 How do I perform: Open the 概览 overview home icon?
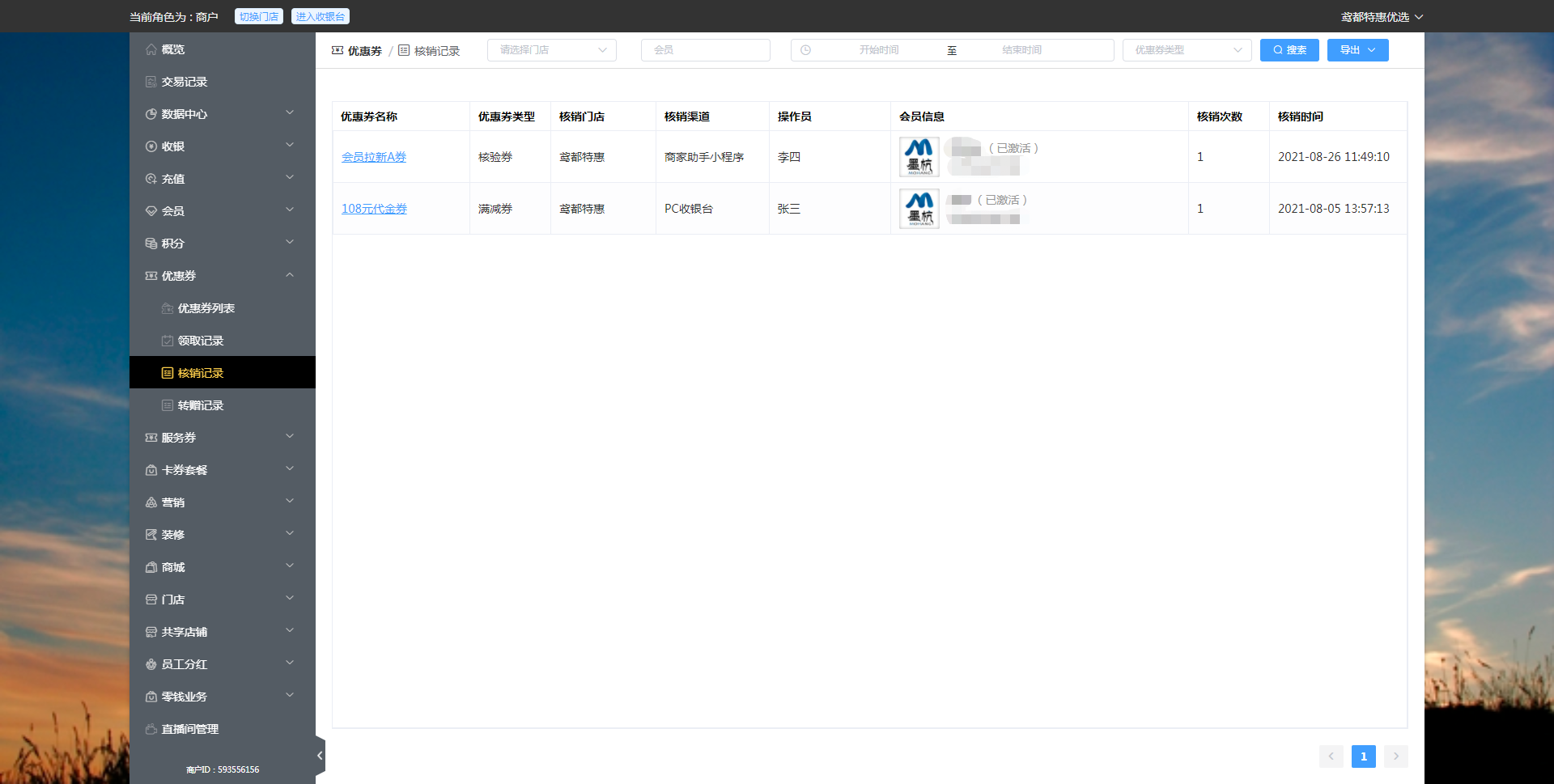pyautogui.click(x=151, y=49)
